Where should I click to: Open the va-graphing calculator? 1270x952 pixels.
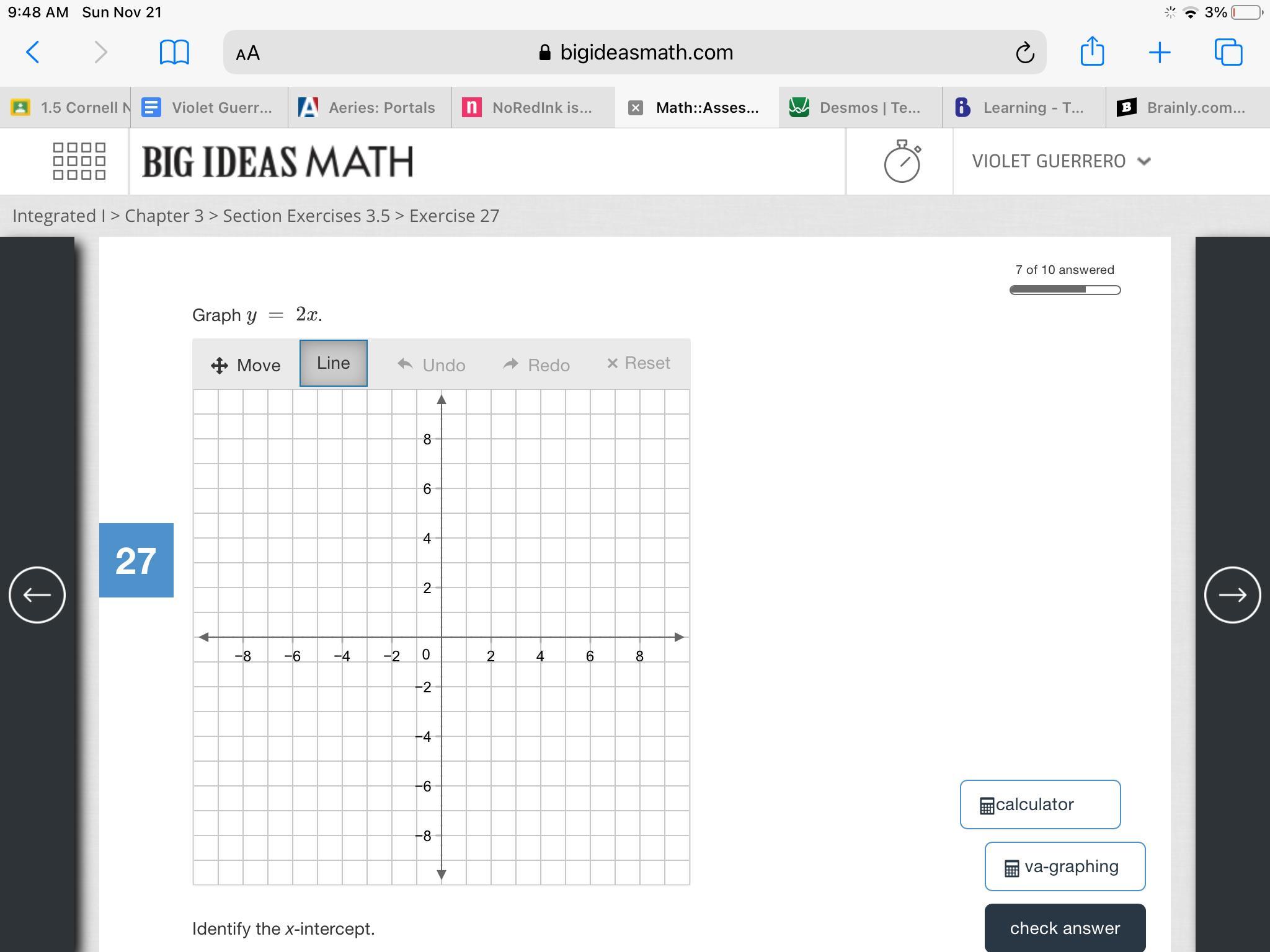(x=1065, y=866)
